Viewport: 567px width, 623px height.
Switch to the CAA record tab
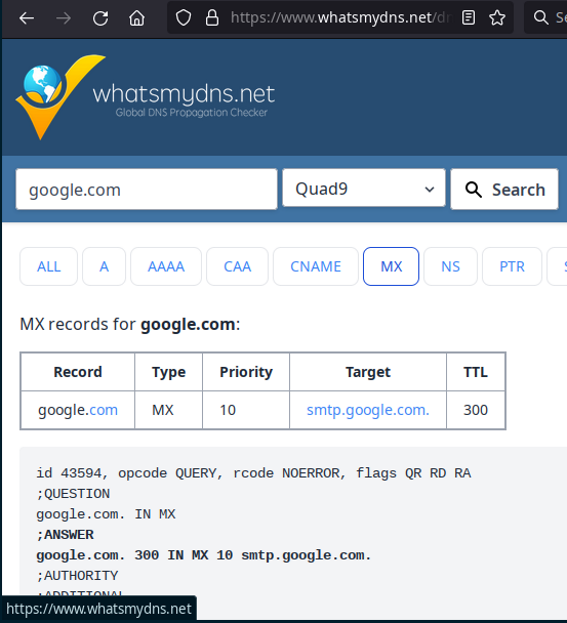coord(237,266)
